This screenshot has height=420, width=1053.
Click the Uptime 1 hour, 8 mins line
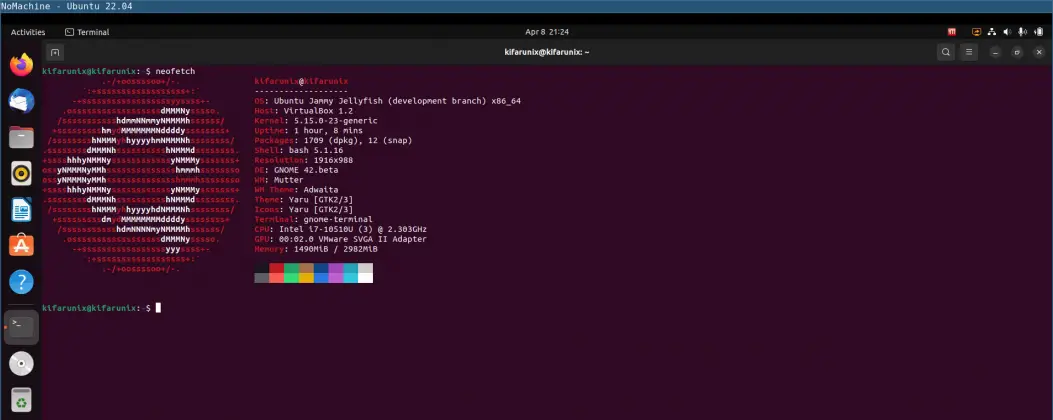pyautogui.click(x=308, y=130)
